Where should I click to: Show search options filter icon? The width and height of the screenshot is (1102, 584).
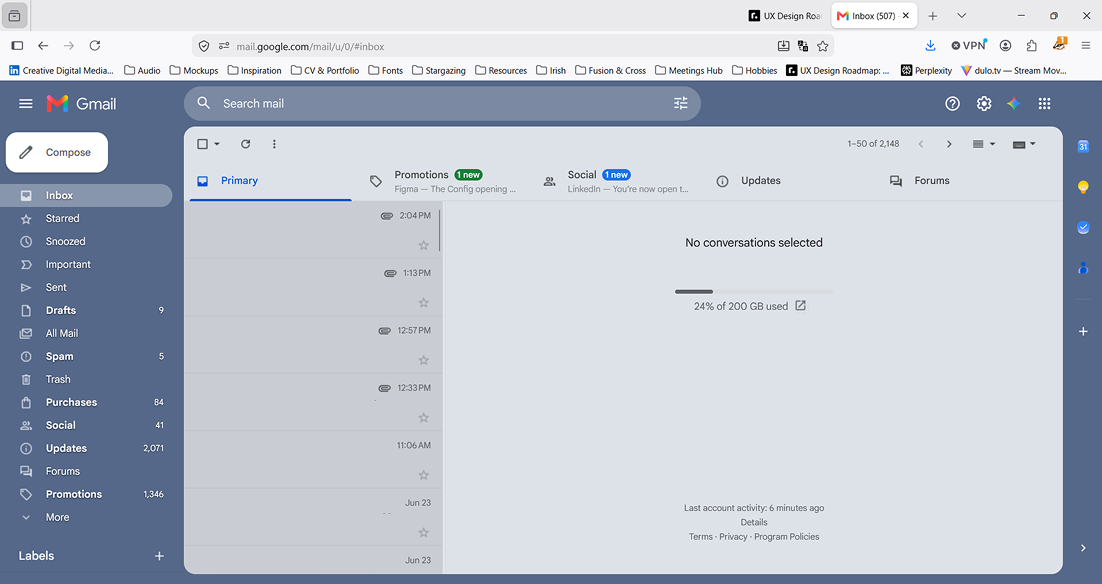pyautogui.click(x=680, y=103)
